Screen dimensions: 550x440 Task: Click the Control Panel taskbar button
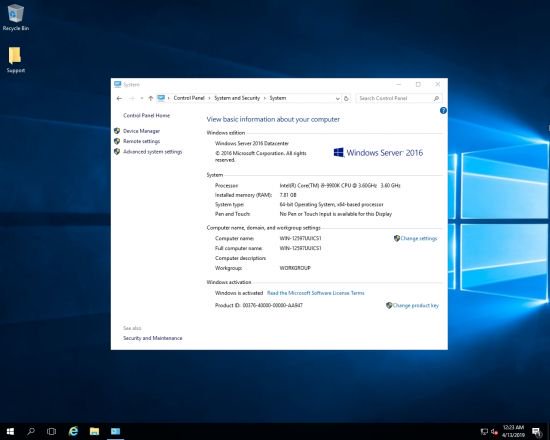(115, 431)
